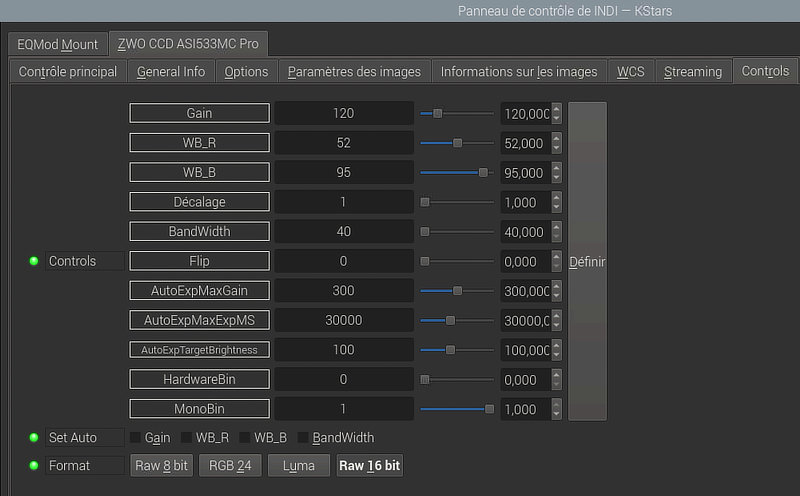800x496 pixels.
Task: Click the Flip slider handle
Action: tap(424, 261)
